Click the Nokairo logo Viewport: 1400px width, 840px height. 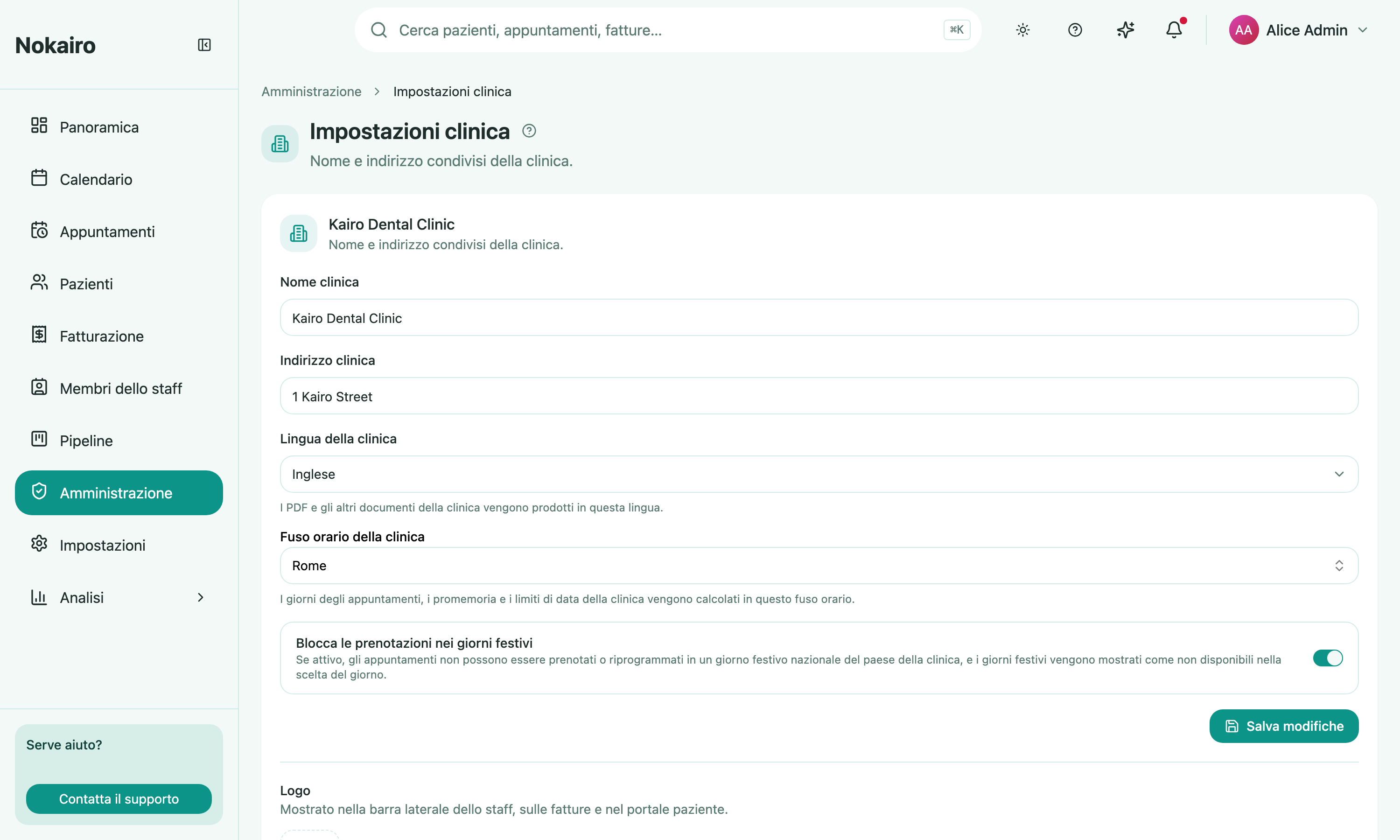56,45
